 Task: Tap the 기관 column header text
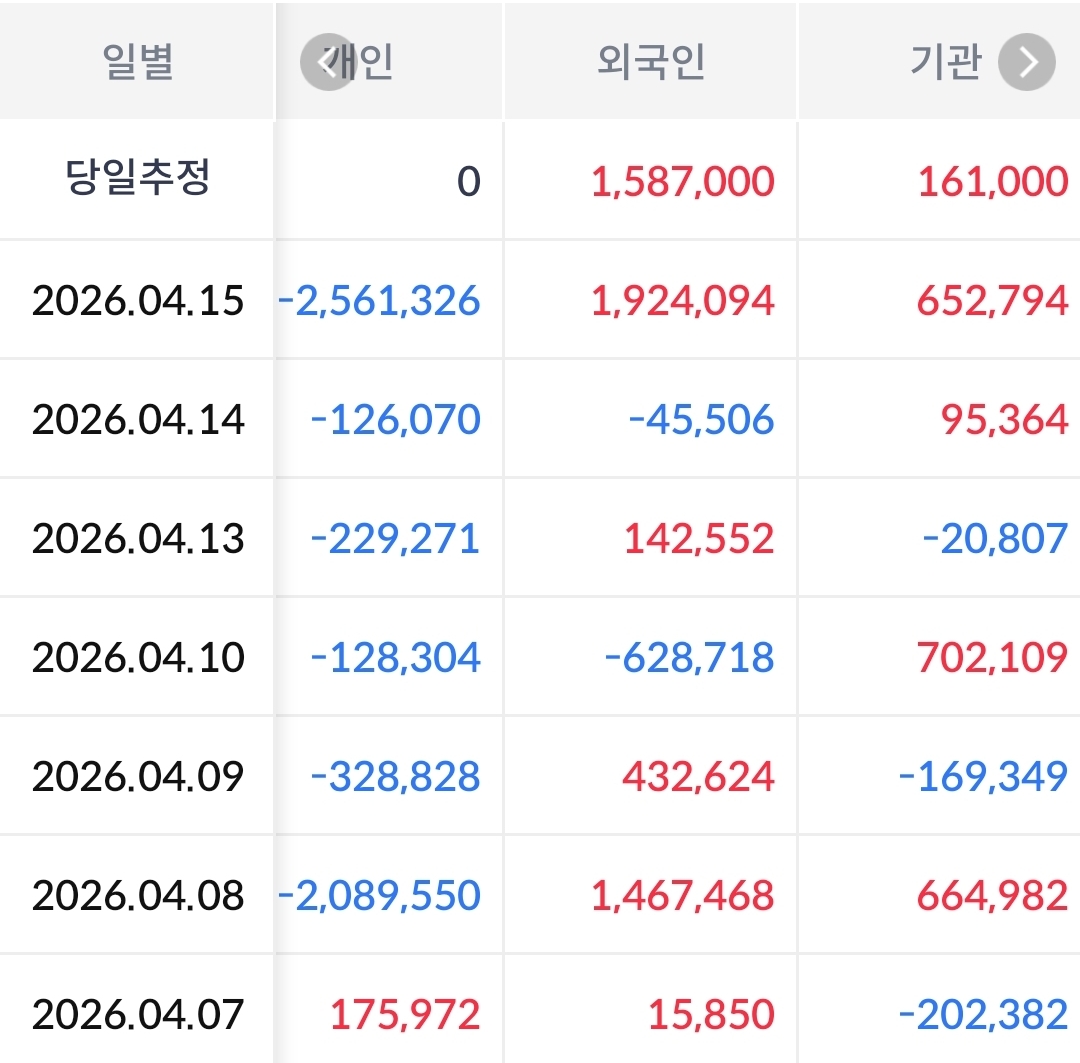945,62
